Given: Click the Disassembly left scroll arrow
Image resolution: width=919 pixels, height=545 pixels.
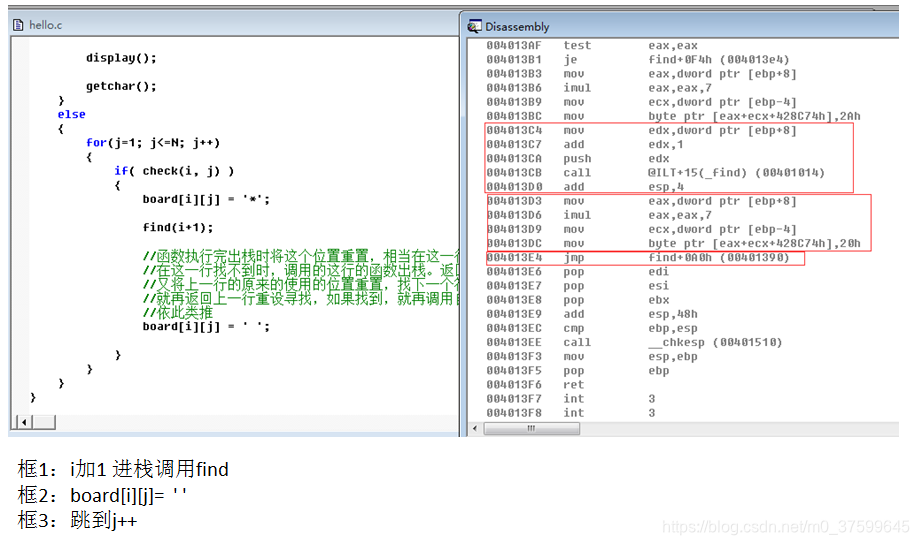Looking at the screenshot, I should point(475,428).
